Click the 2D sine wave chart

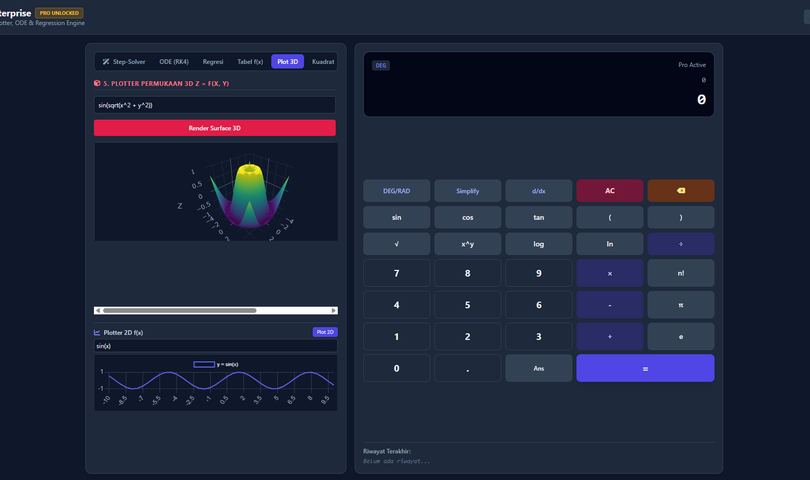point(215,383)
